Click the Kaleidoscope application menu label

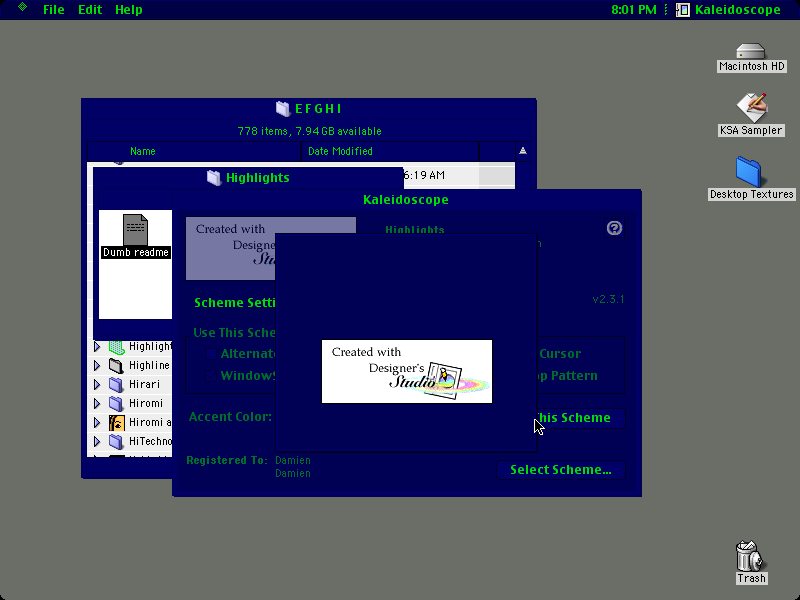737,10
